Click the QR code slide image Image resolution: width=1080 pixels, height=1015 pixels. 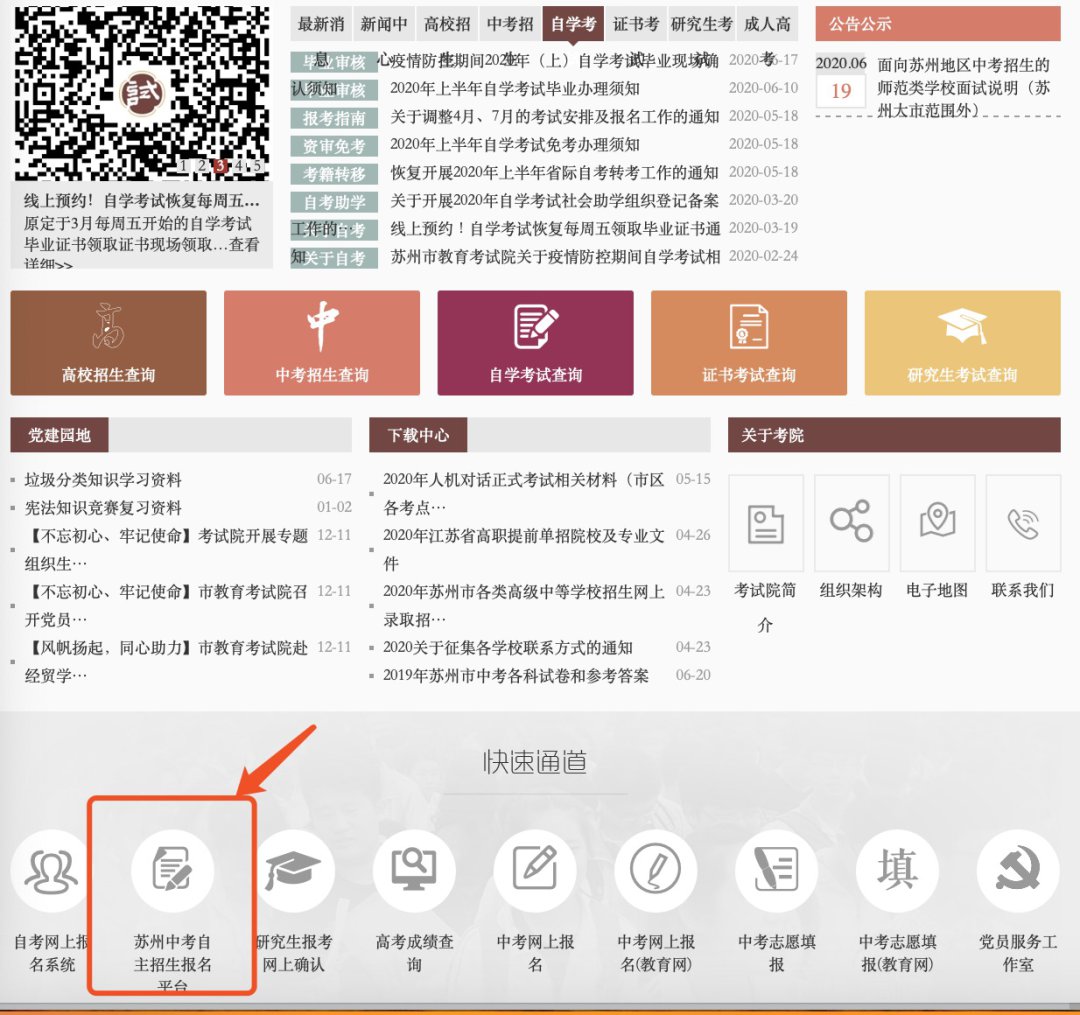pyautogui.click(x=141, y=92)
